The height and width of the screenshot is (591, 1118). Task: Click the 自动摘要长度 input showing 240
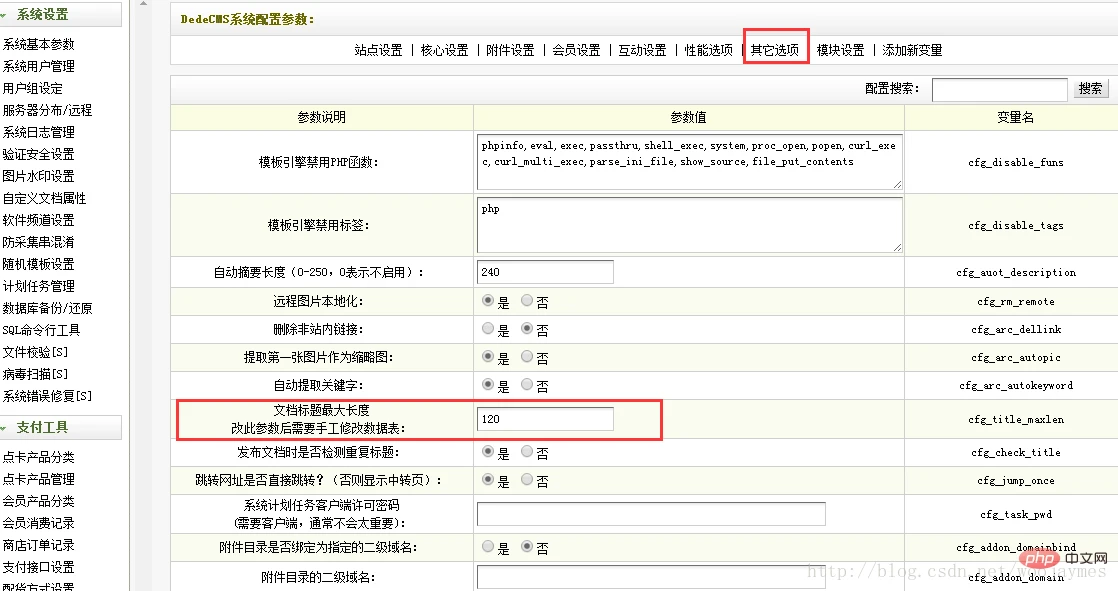545,272
